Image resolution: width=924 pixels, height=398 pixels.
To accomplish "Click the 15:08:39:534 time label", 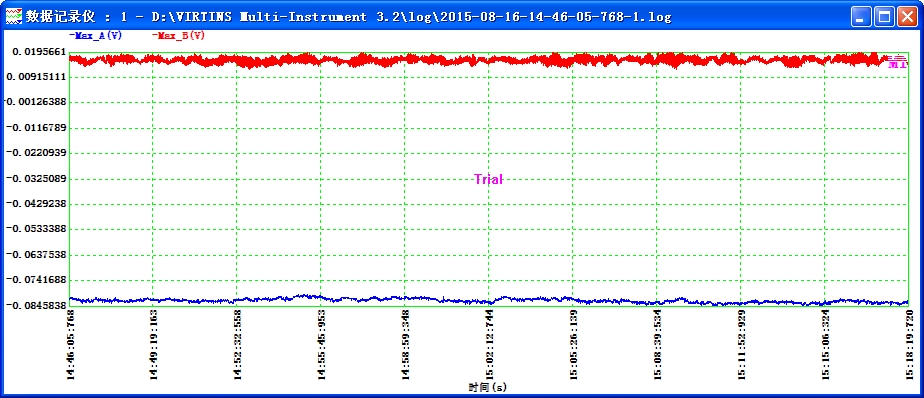I will 658,344.
